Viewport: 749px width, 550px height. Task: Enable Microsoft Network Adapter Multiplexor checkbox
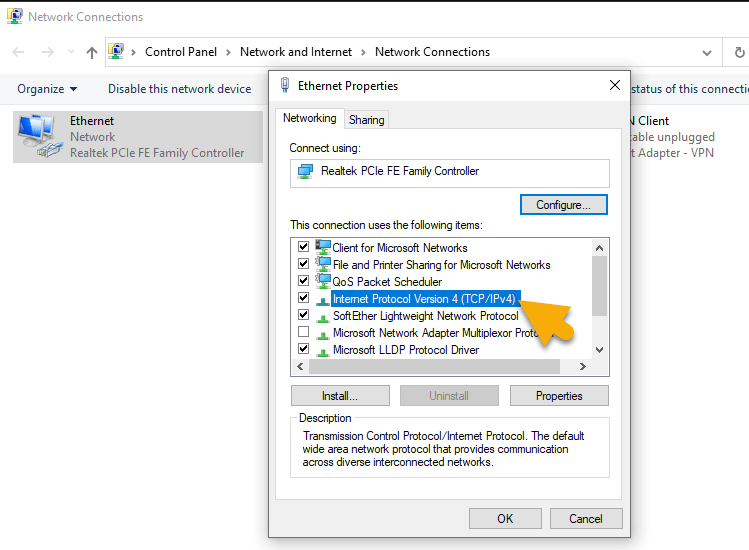[304, 332]
